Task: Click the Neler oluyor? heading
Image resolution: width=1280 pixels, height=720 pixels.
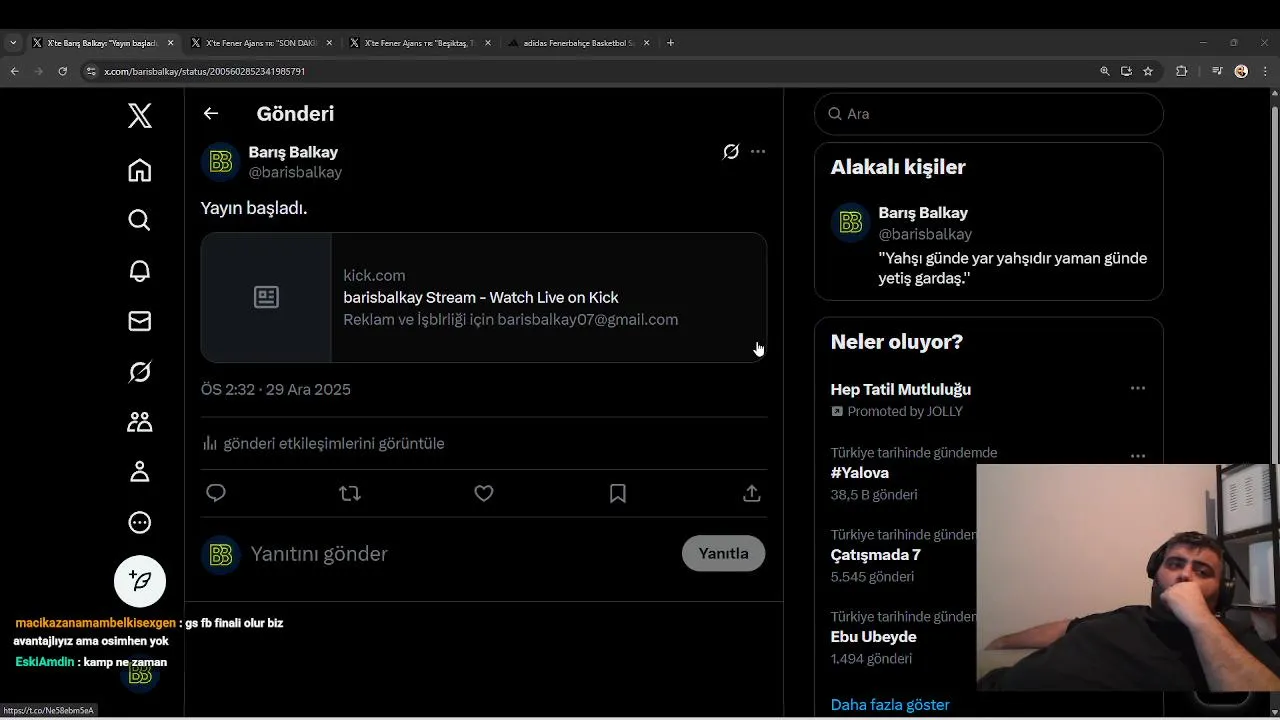Action: [897, 342]
